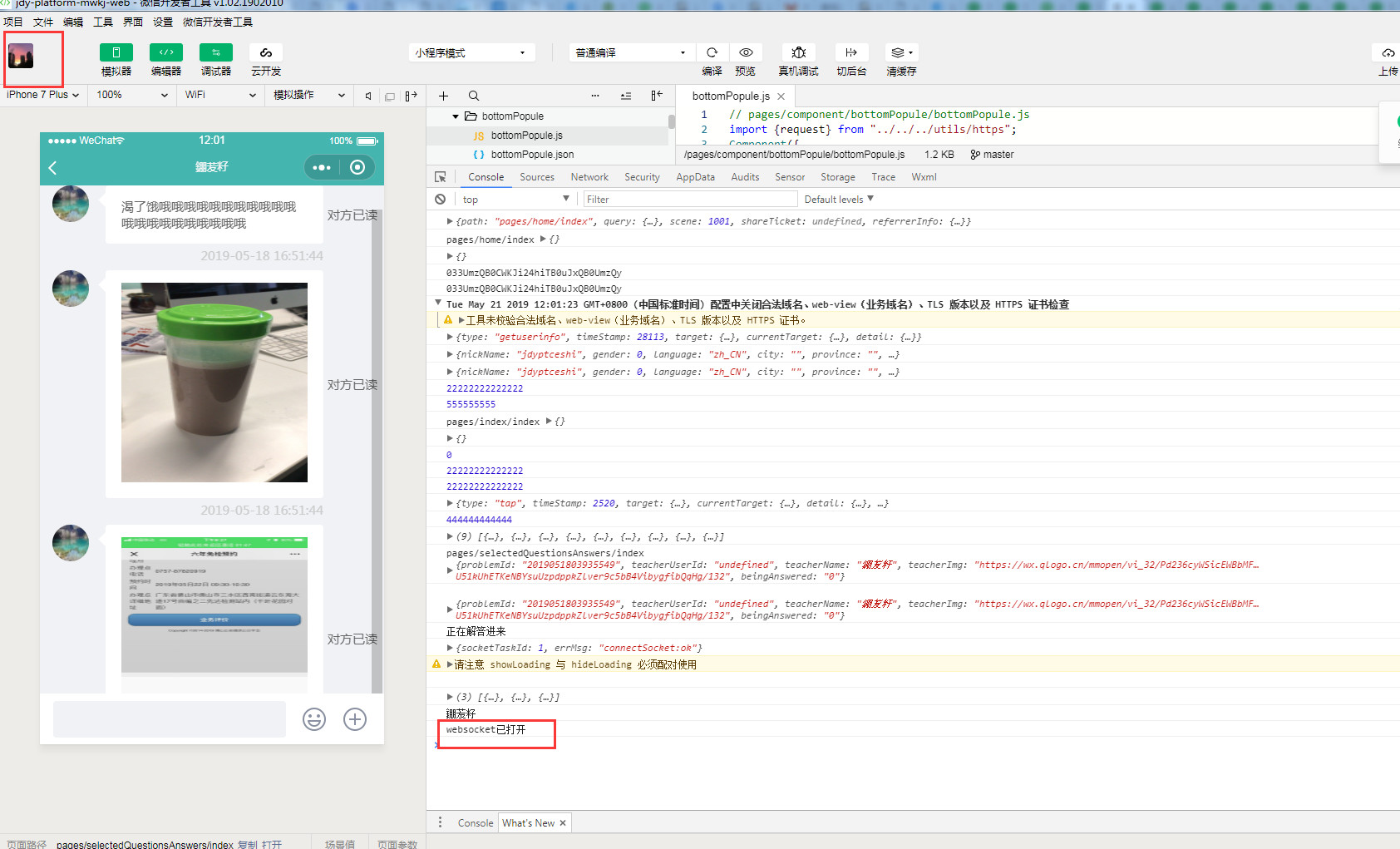This screenshot has height=849, width=1400.
Task: Toggle the Debugger panel (调试器)
Action: tap(216, 52)
